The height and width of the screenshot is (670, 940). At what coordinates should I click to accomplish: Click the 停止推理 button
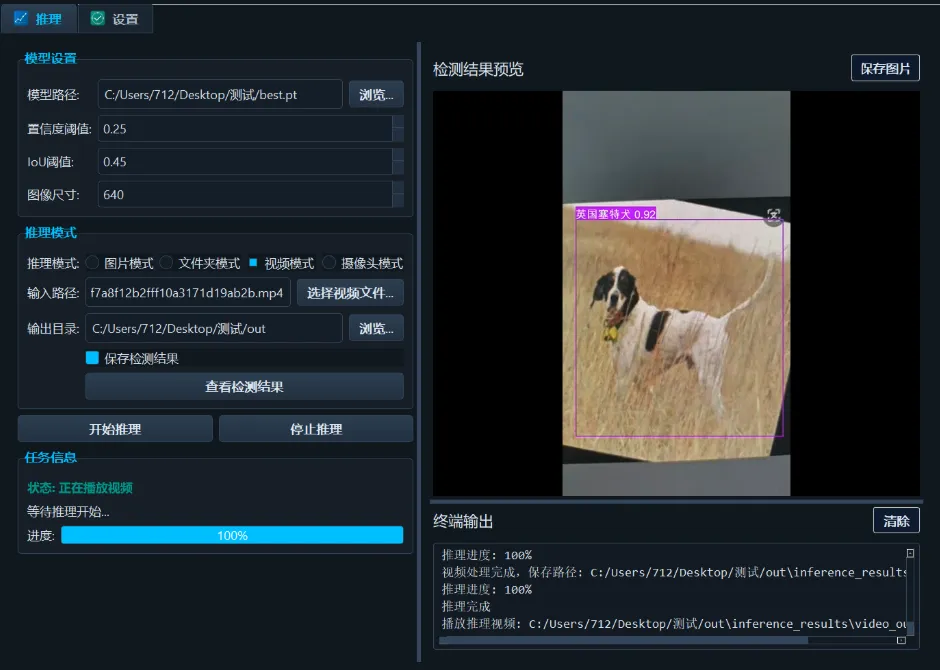pos(316,429)
